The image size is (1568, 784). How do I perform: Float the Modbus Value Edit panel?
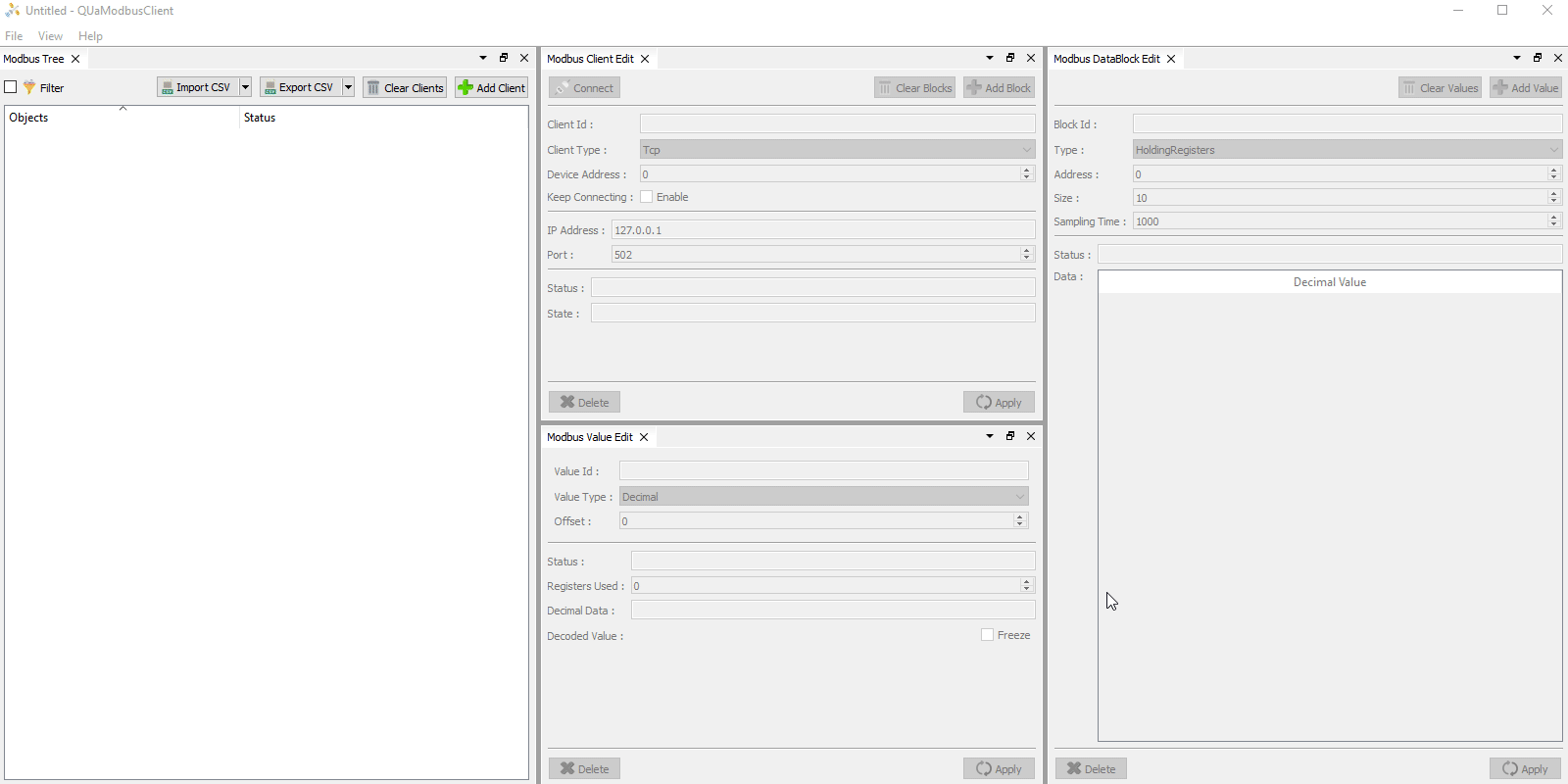pos(1010,436)
